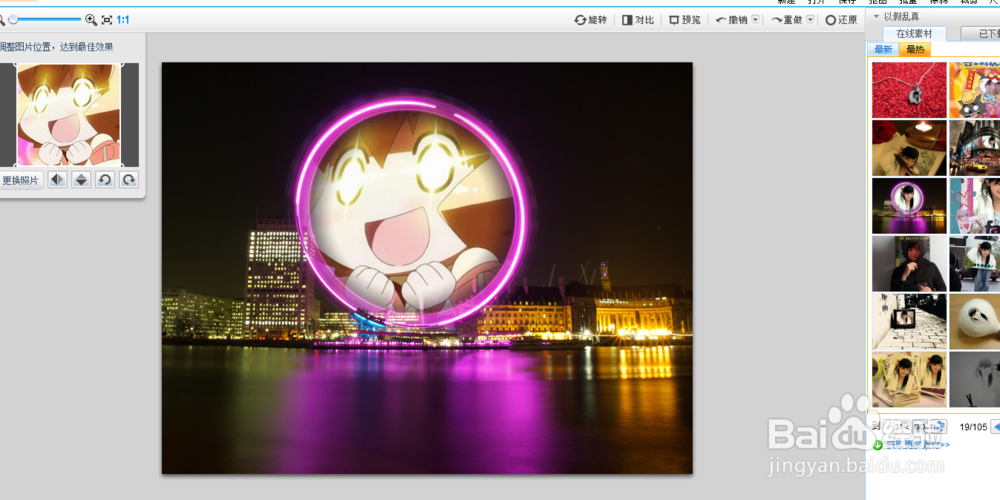This screenshot has width=1000, height=500.
Task: Select the white mask template thumbnail
Action: click(974, 321)
